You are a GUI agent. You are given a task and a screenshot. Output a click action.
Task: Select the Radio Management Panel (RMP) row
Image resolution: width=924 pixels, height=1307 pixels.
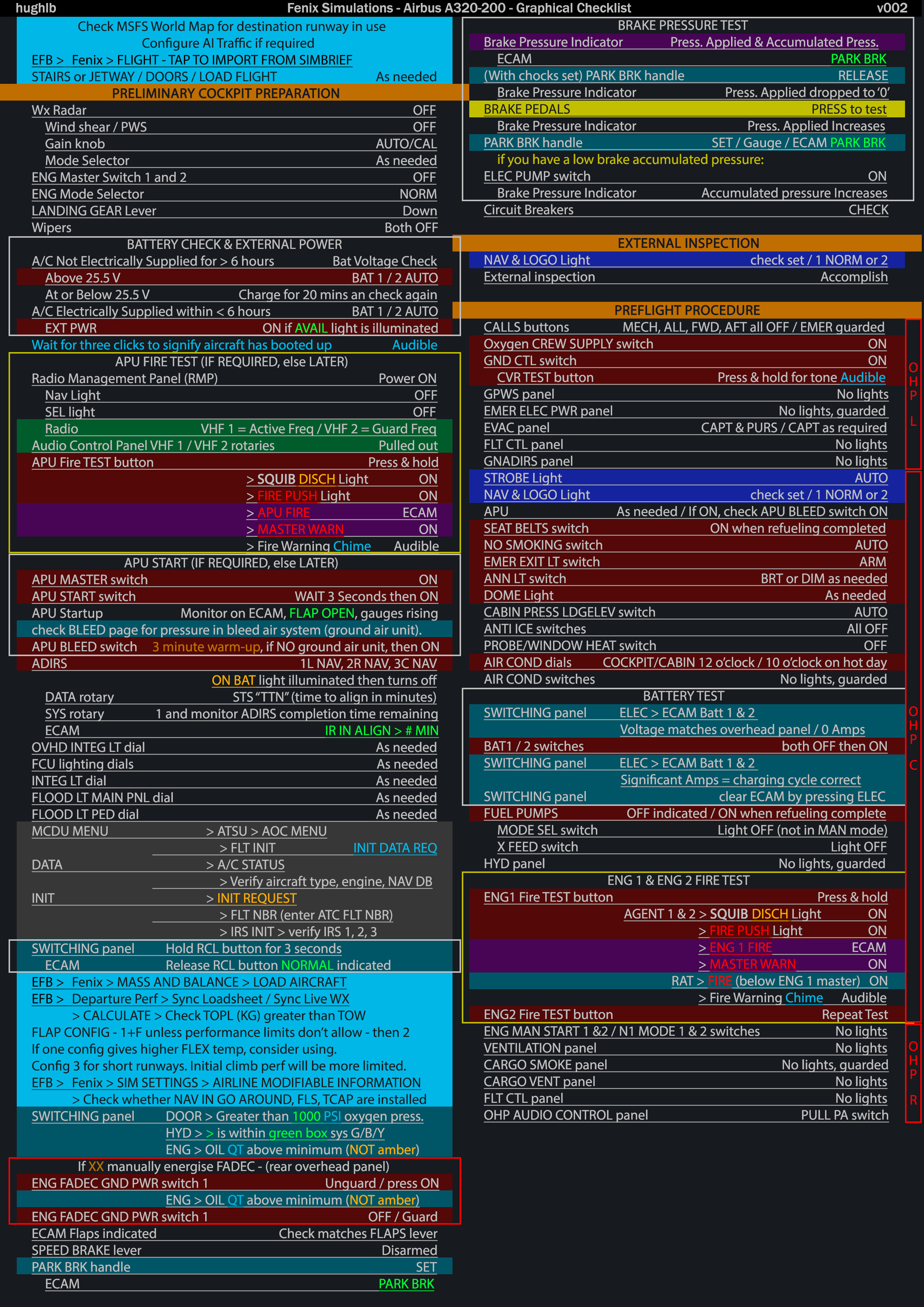[234, 378]
